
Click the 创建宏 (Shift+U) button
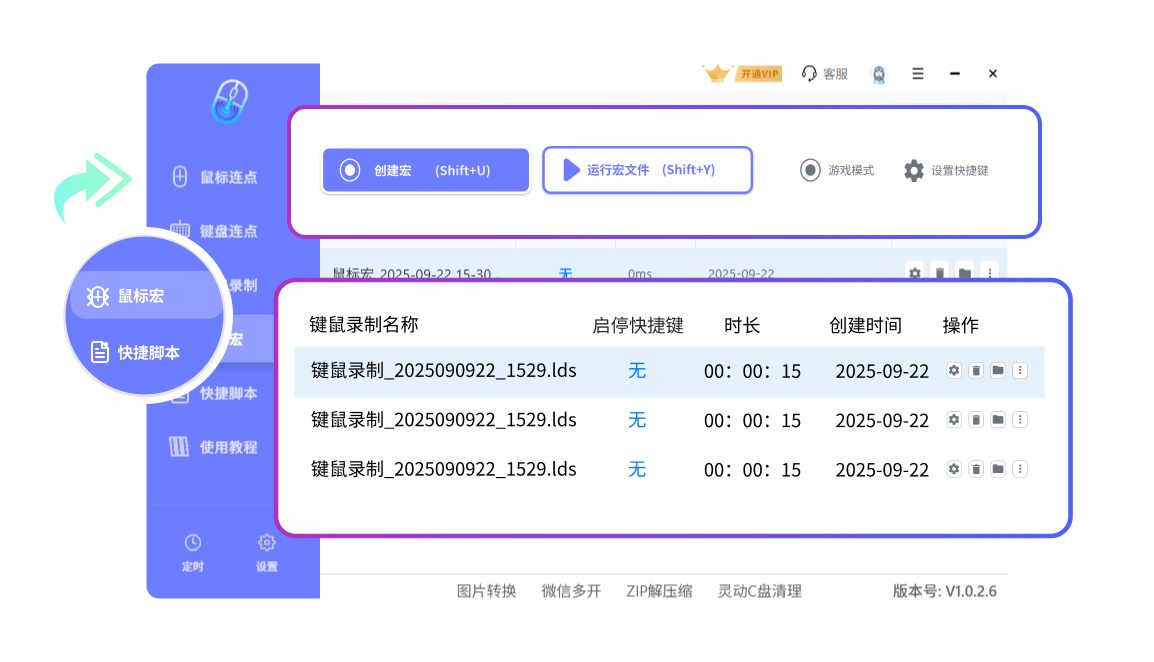(425, 170)
